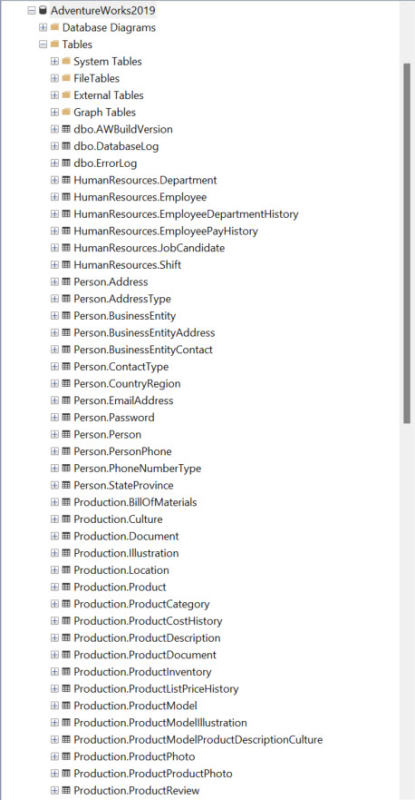Expand the Production.BillOfMaterials table node

pos(55,502)
